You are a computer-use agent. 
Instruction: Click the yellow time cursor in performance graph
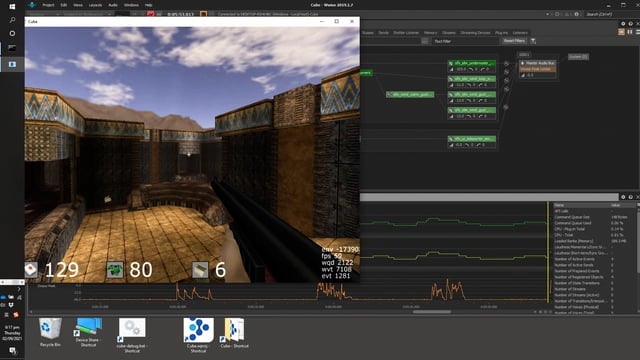click(x=548, y=252)
